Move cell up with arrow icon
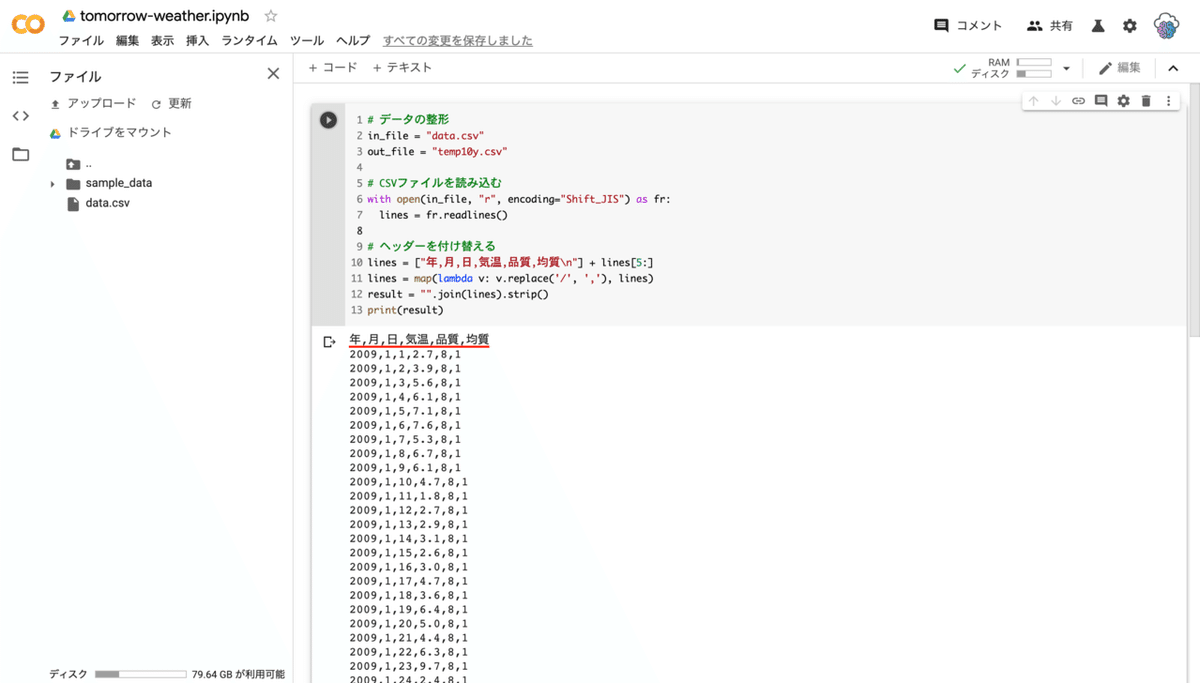The width and height of the screenshot is (1200, 683). click(1034, 101)
